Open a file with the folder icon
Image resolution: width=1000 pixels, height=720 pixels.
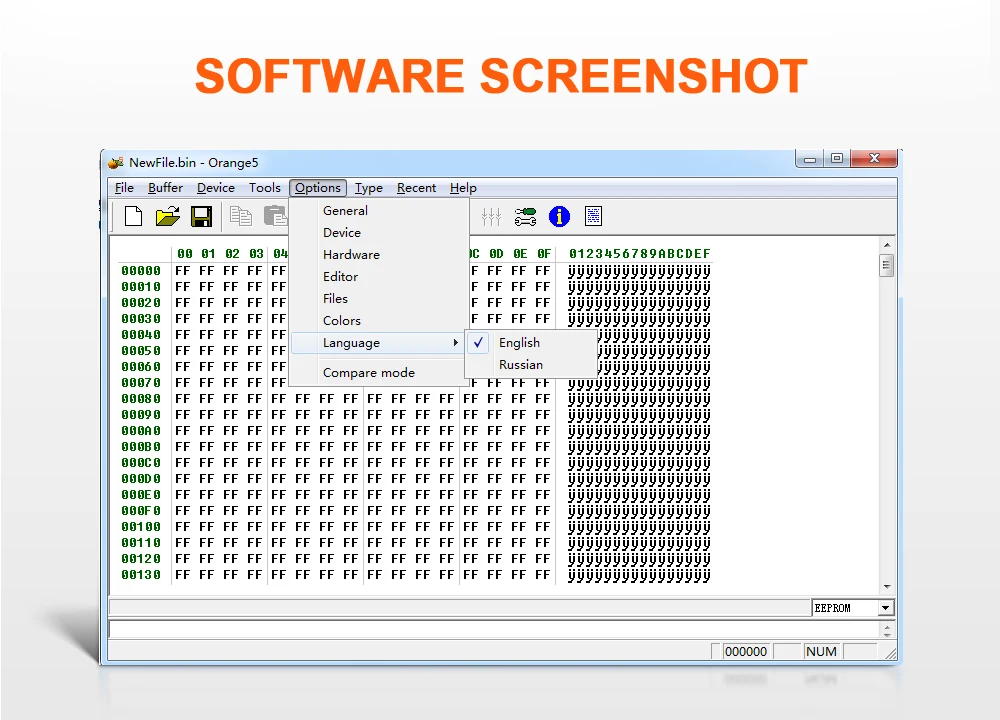click(x=168, y=217)
